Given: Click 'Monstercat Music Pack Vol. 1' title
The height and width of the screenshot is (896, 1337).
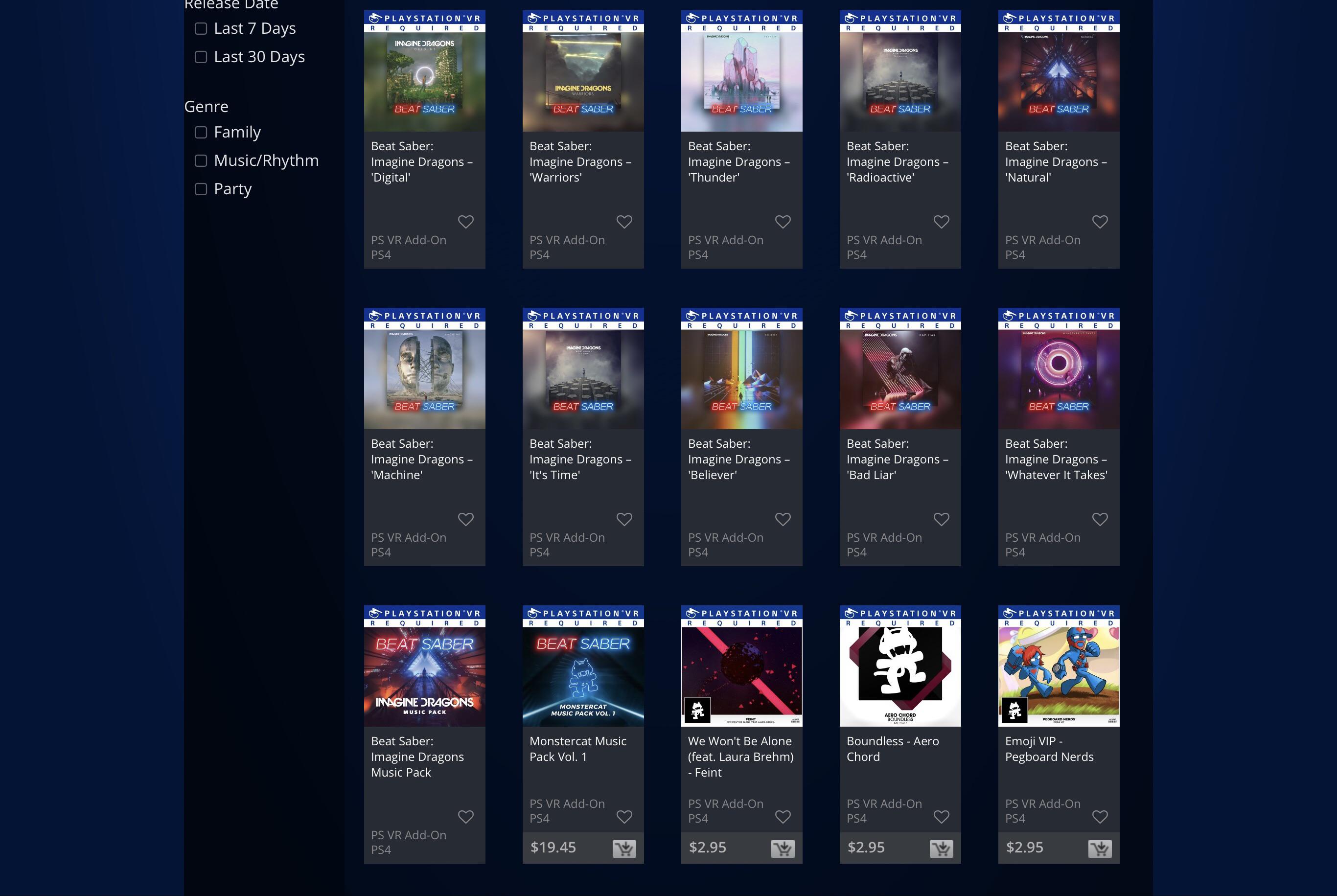Looking at the screenshot, I should point(577,749).
